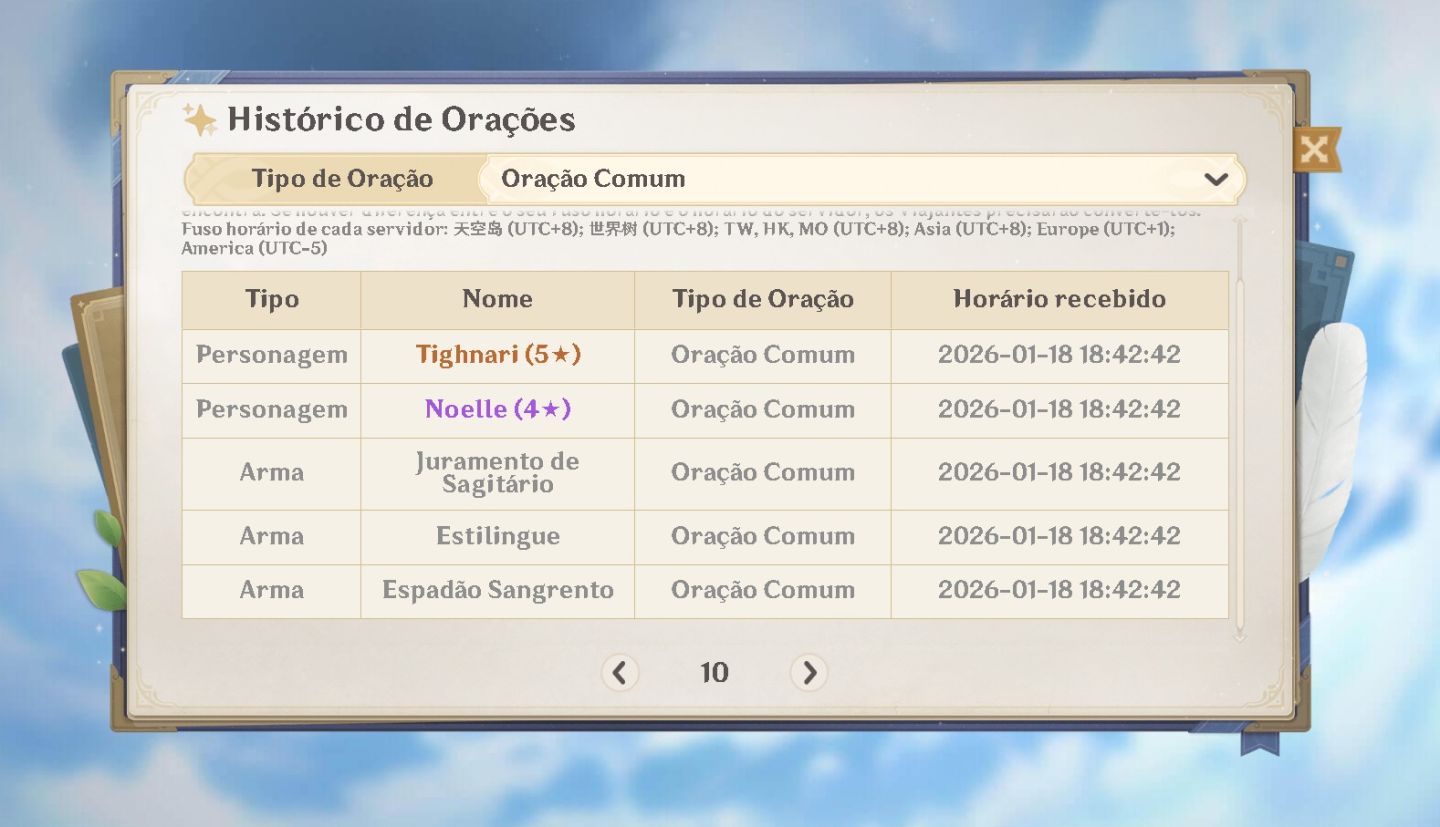Click Oração Comum in the Estilingue row
1440x827 pixels.
coord(763,536)
